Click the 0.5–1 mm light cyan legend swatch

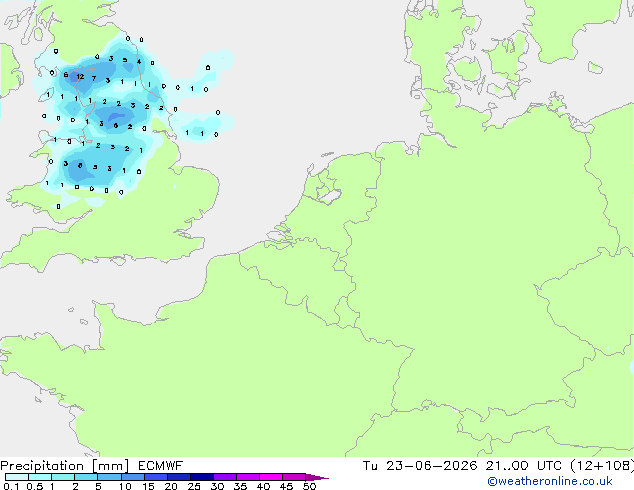40,477
